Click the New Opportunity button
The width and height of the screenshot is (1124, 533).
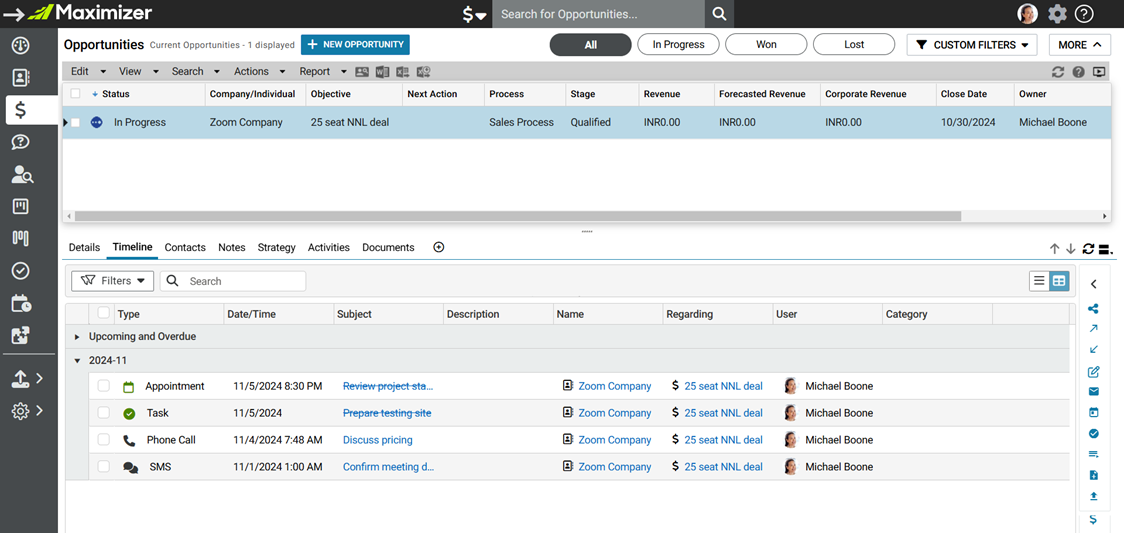pos(355,44)
